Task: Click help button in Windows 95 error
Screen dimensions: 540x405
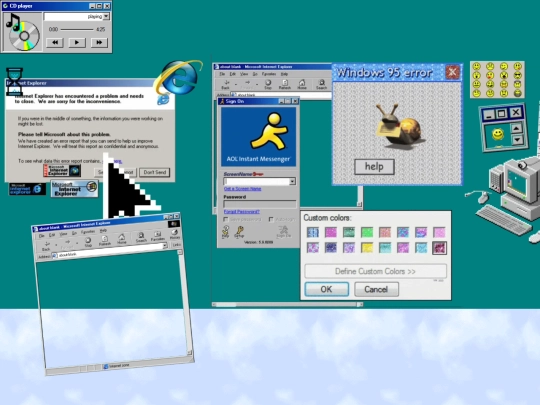Action: pos(374,167)
